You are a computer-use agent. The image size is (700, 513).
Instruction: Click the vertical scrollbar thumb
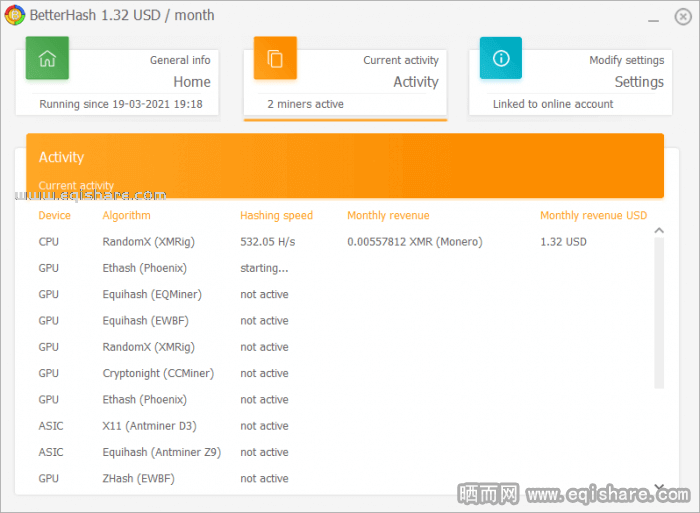pyautogui.click(x=658, y=310)
